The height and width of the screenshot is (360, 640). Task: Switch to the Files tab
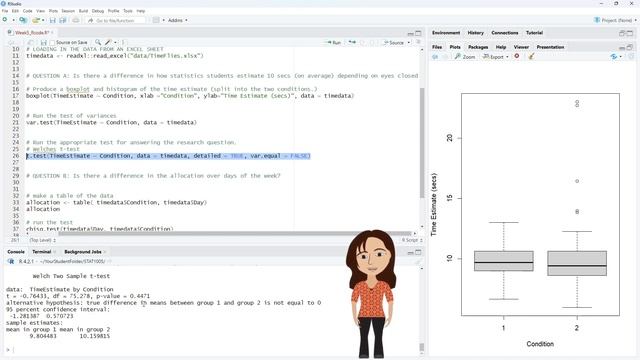coord(437,47)
